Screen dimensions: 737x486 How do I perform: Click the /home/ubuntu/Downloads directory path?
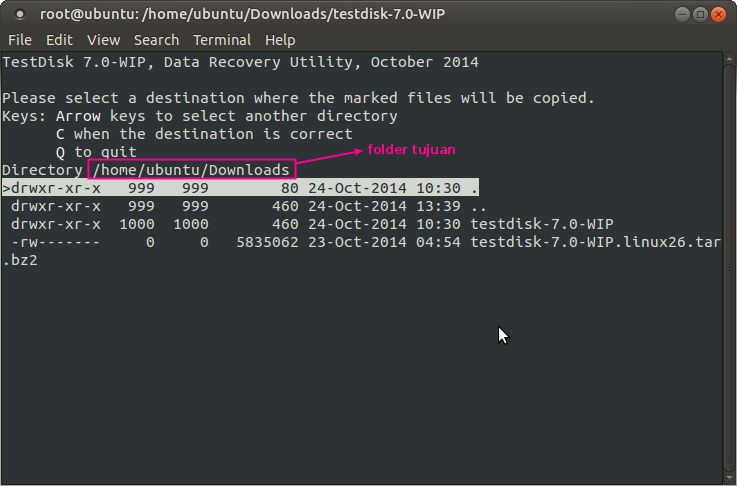(x=191, y=170)
